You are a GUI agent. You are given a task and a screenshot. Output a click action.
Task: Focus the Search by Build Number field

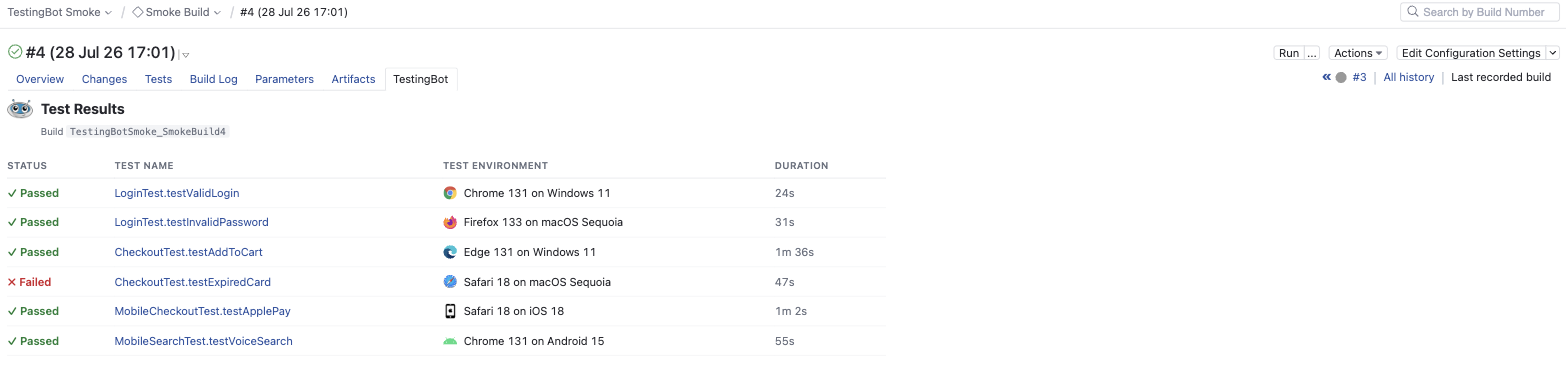point(1479,12)
